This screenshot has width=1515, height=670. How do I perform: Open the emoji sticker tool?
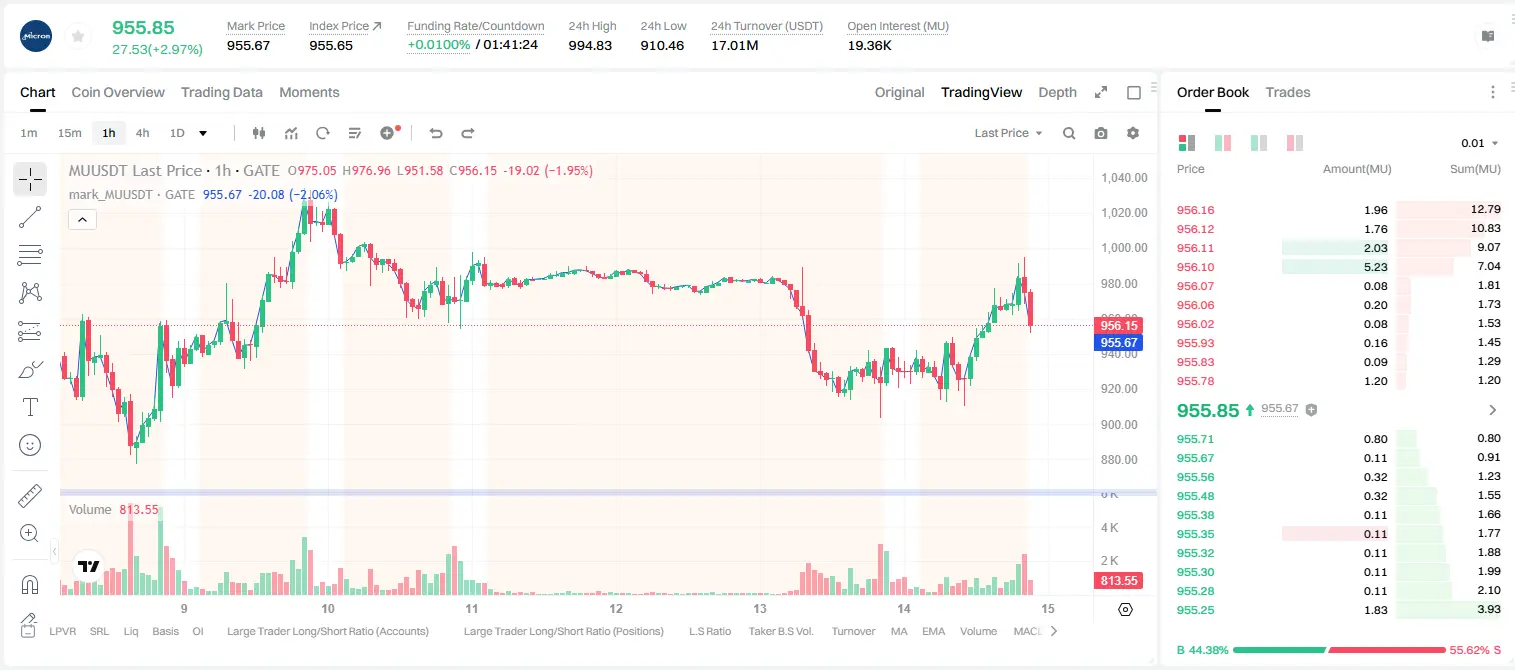click(30, 445)
